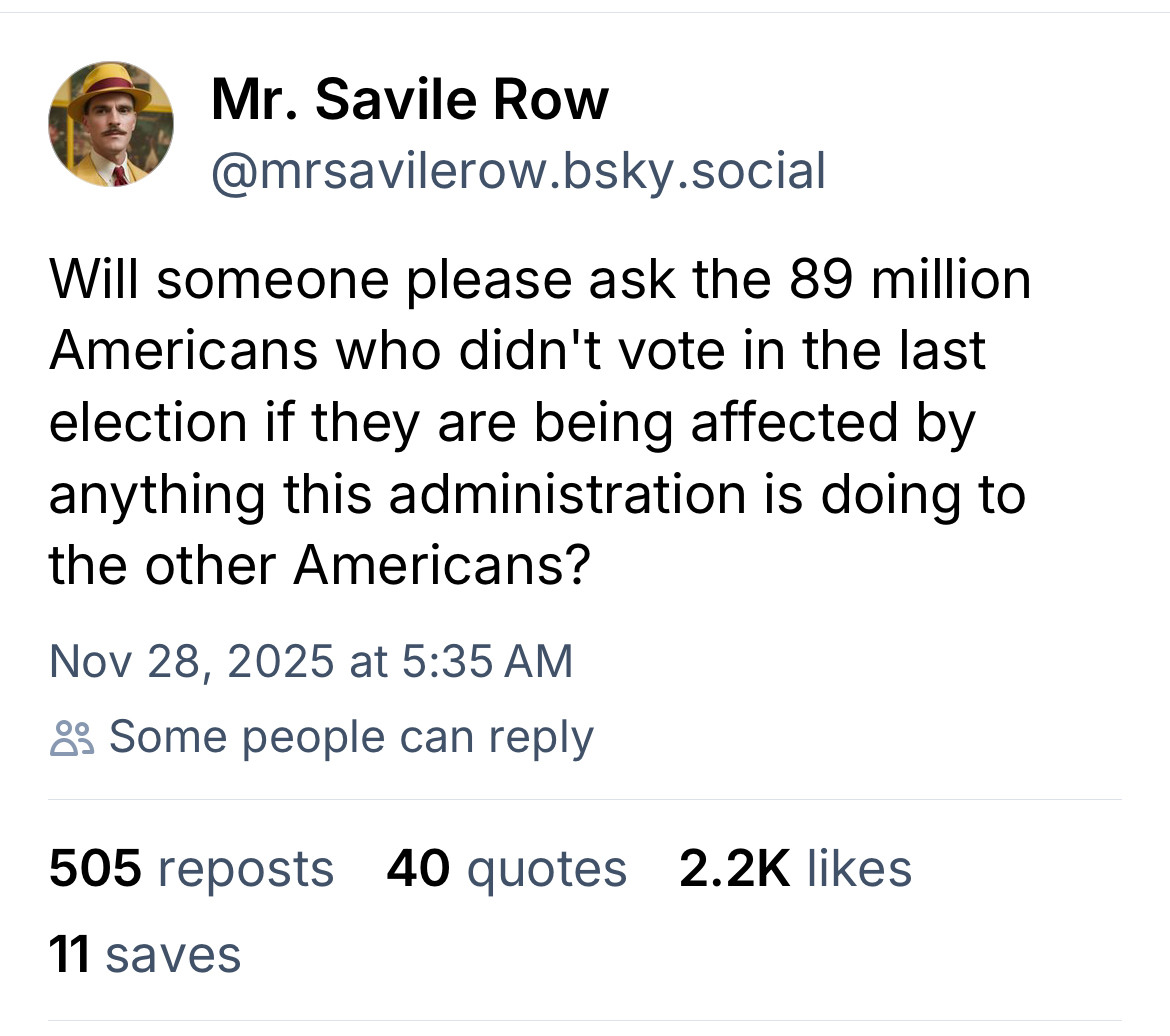The width and height of the screenshot is (1170, 1036).
Task: Click the people icon beside reply settings
Action: pyautogui.click(x=72, y=738)
